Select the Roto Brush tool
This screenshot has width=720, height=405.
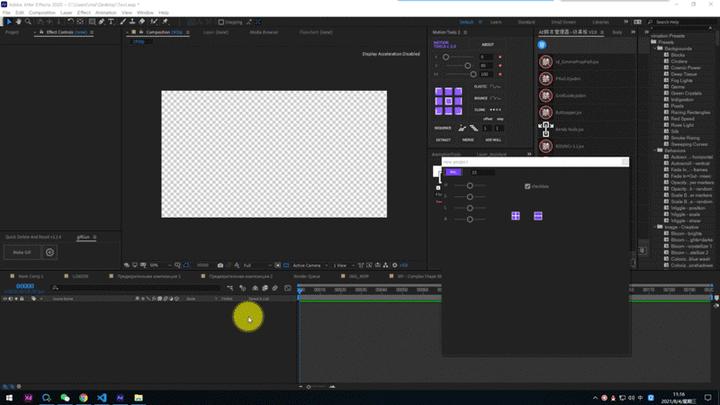(x=154, y=22)
